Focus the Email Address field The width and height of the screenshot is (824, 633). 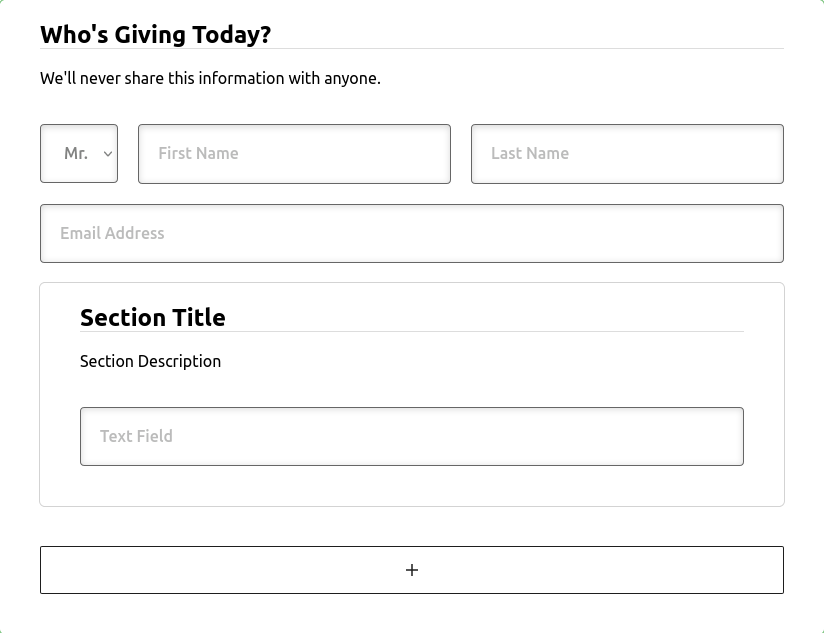click(x=412, y=233)
